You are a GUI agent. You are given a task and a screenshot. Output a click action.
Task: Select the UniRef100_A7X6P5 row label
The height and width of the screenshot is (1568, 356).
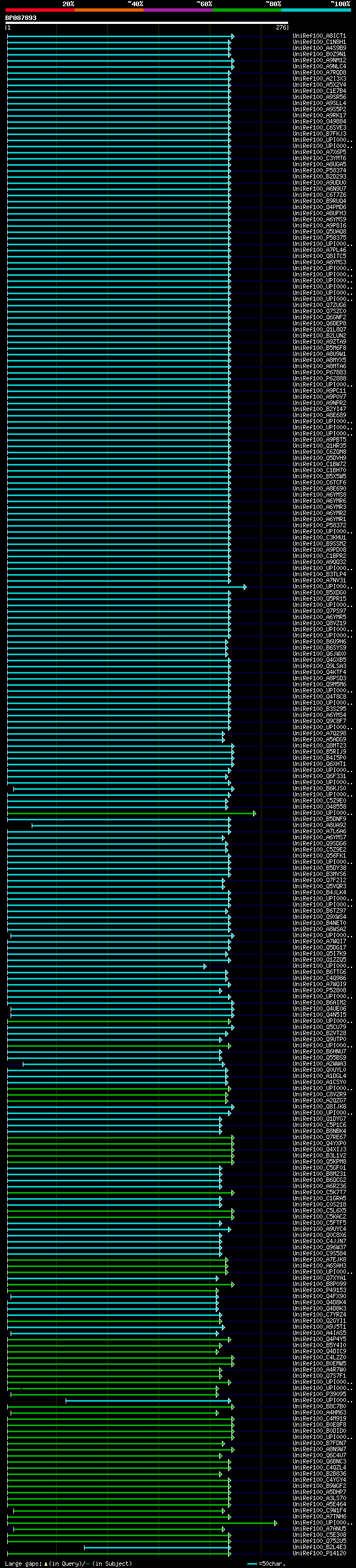click(319, 152)
